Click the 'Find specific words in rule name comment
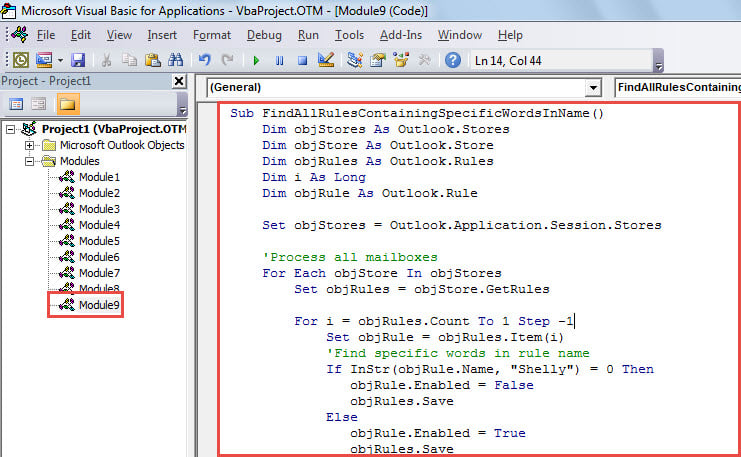Image resolution: width=741 pixels, height=457 pixels. (x=457, y=353)
